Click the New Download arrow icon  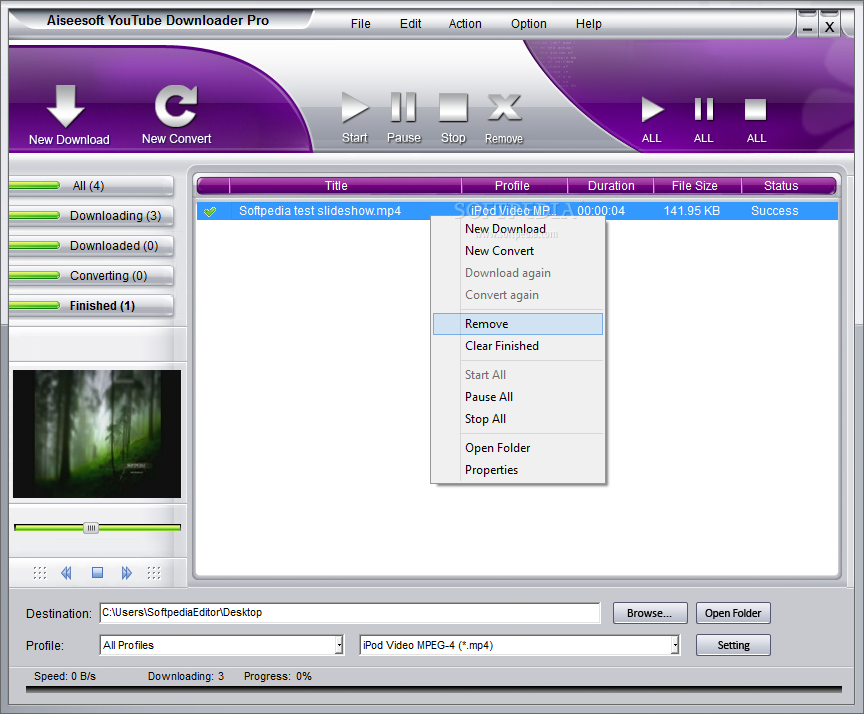coord(66,106)
